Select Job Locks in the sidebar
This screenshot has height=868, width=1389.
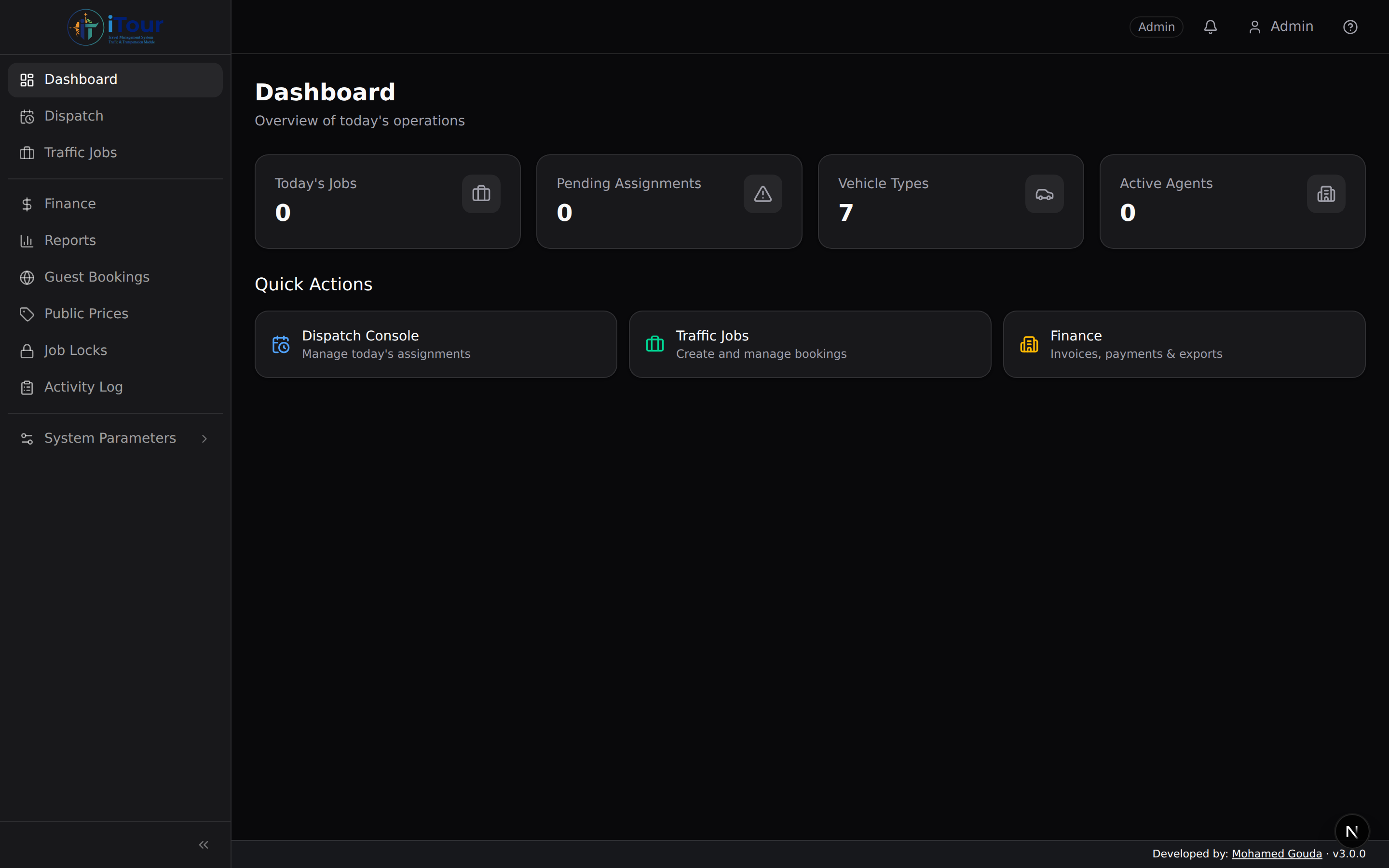75,350
